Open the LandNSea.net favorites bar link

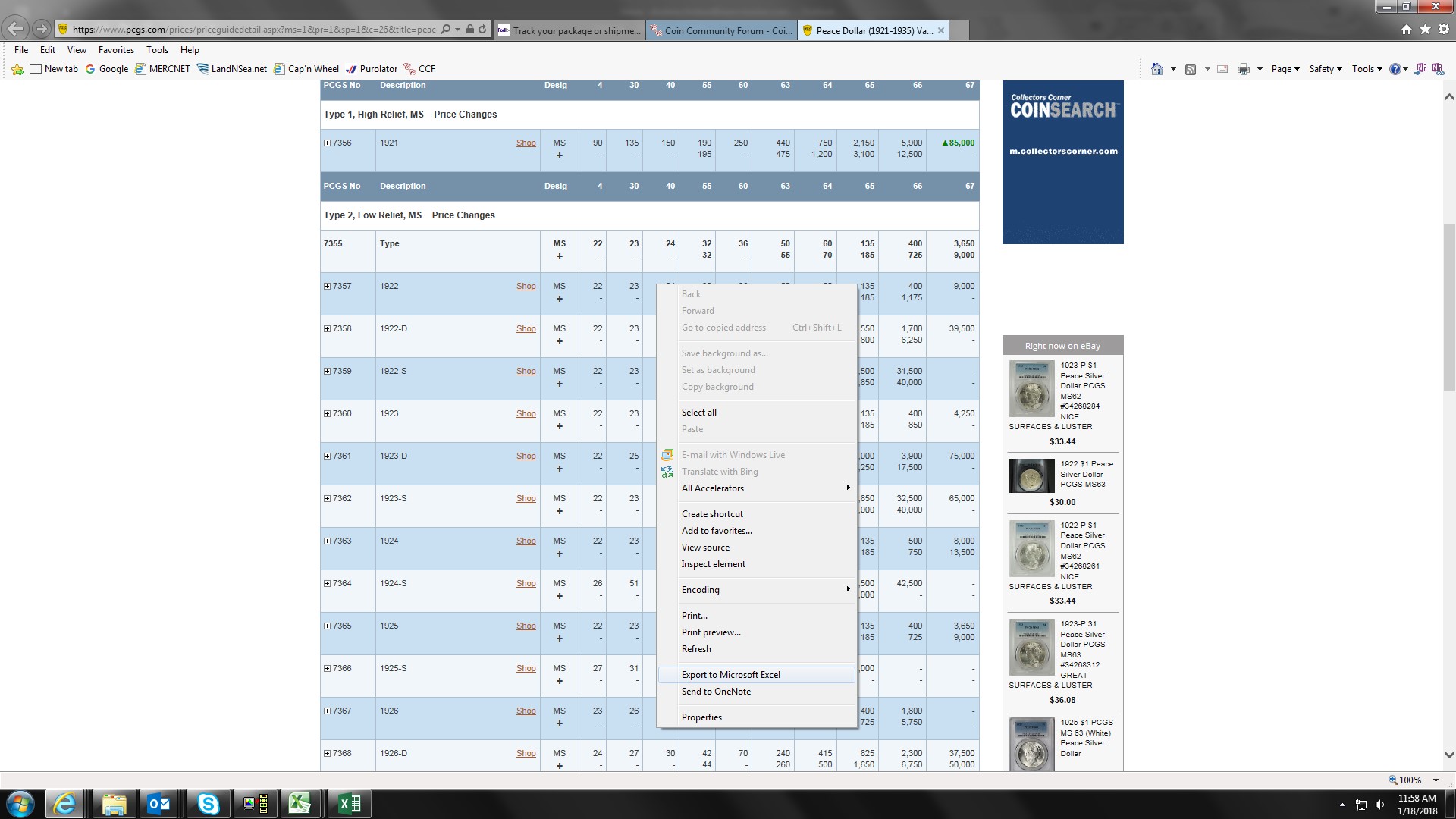coord(232,69)
